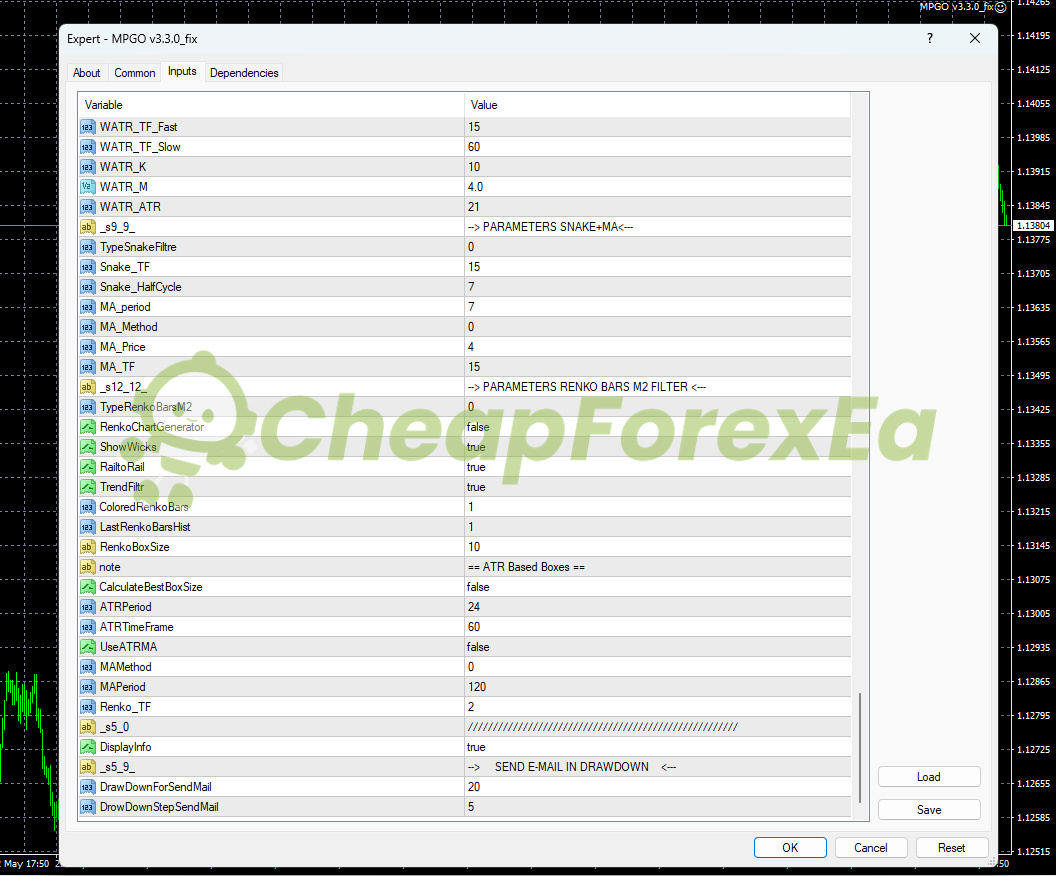The width and height of the screenshot is (1056, 876).
Task: Open the About tab
Action: pos(86,73)
